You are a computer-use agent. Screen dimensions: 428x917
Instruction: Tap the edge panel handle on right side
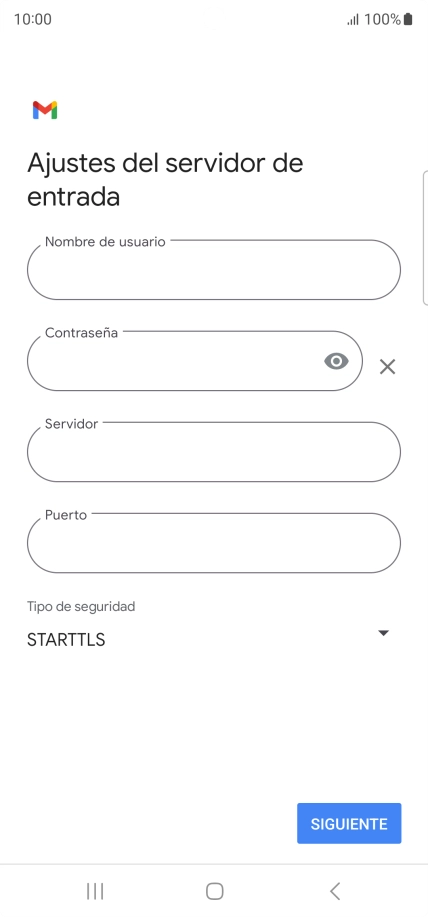425,238
